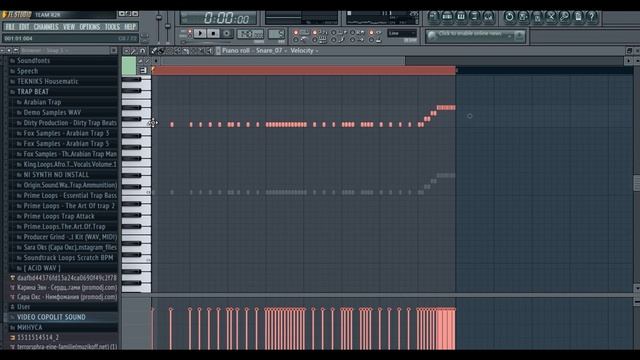Toggle the pattern/song mode light
The width and height of the screenshot is (640, 360).
click(190, 32)
